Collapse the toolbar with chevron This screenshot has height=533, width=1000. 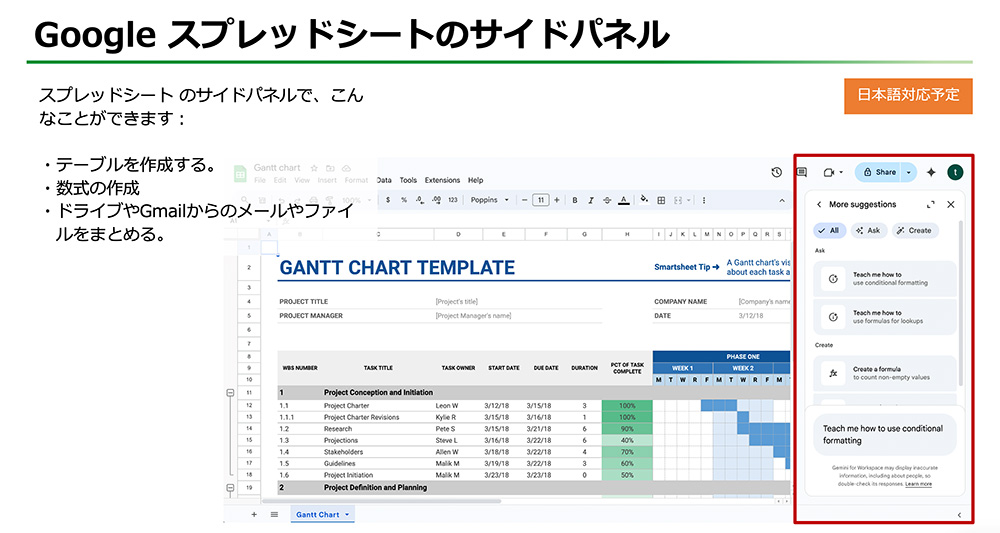pyautogui.click(x=782, y=200)
